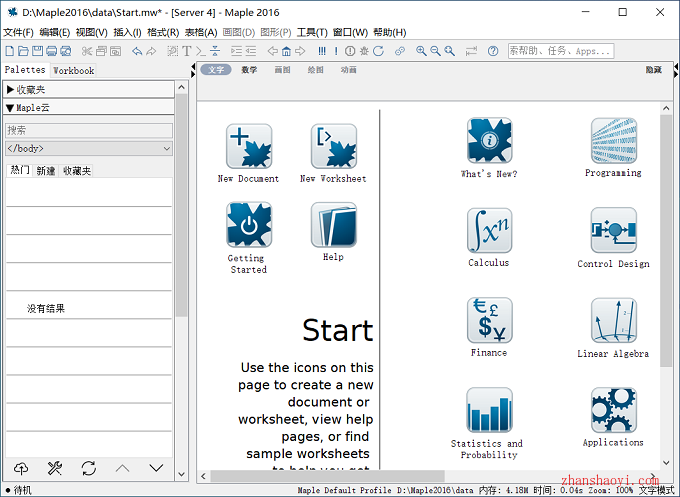
Task: Zoom in with magnifier plus icon
Action: [x=421, y=51]
